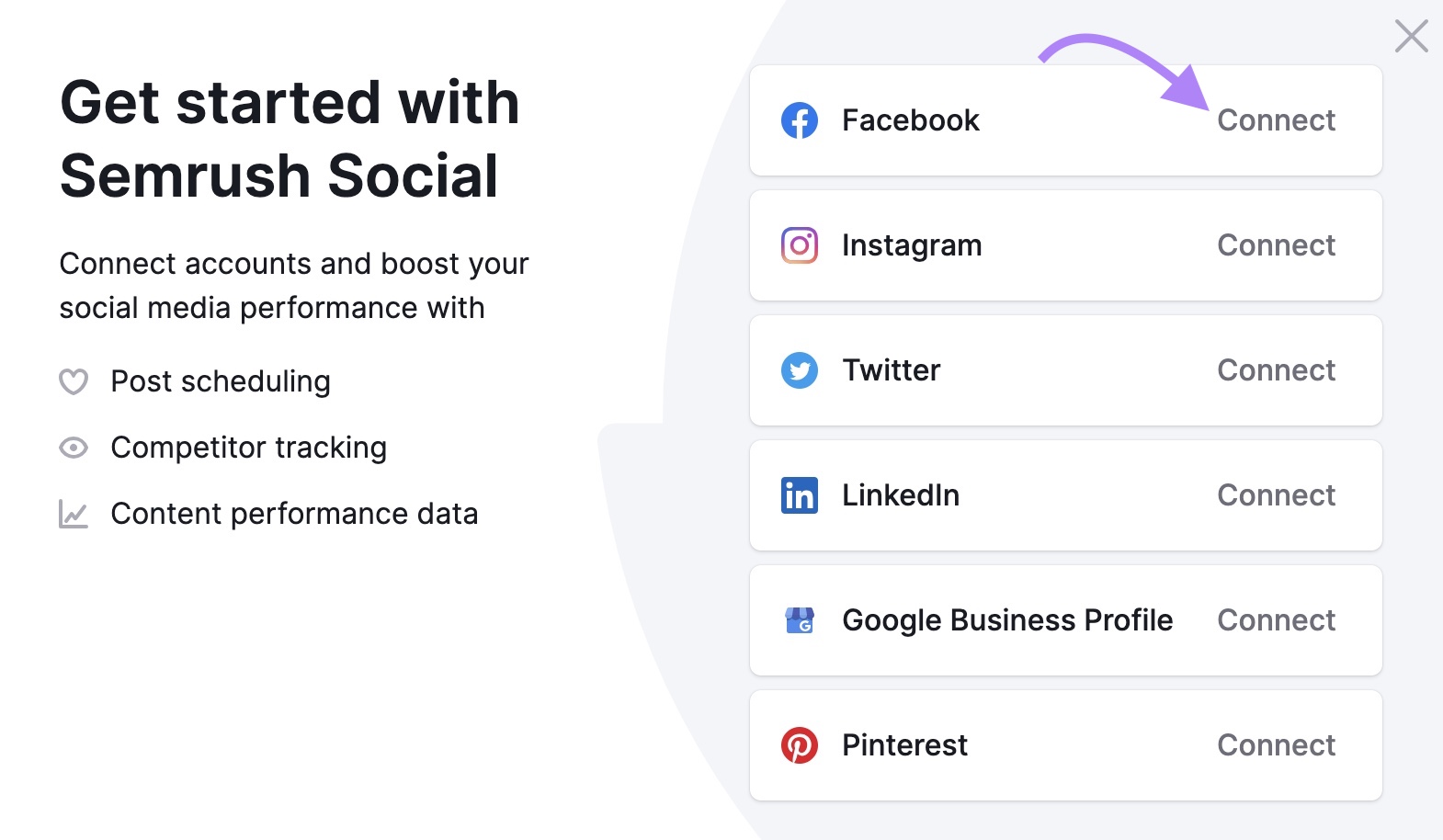1443x840 pixels.
Task: Click the eye icon beside Competitor tracking
Action: click(x=74, y=448)
